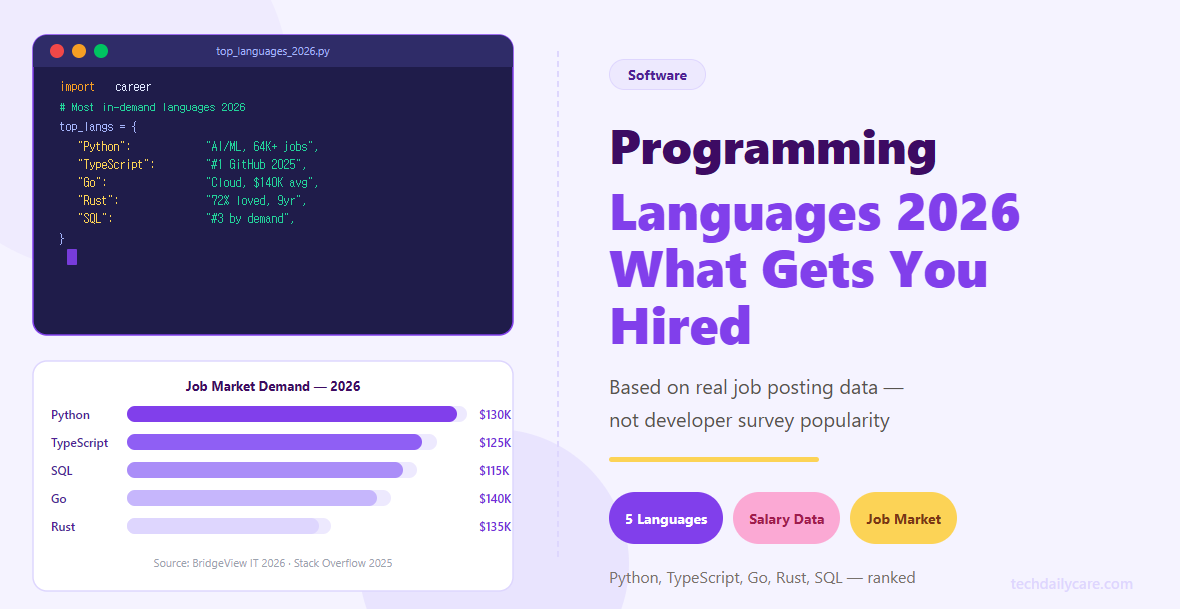Click the top_langs = { code line
The height and width of the screenshot is (609, 1180).
(x=98, y=126)
